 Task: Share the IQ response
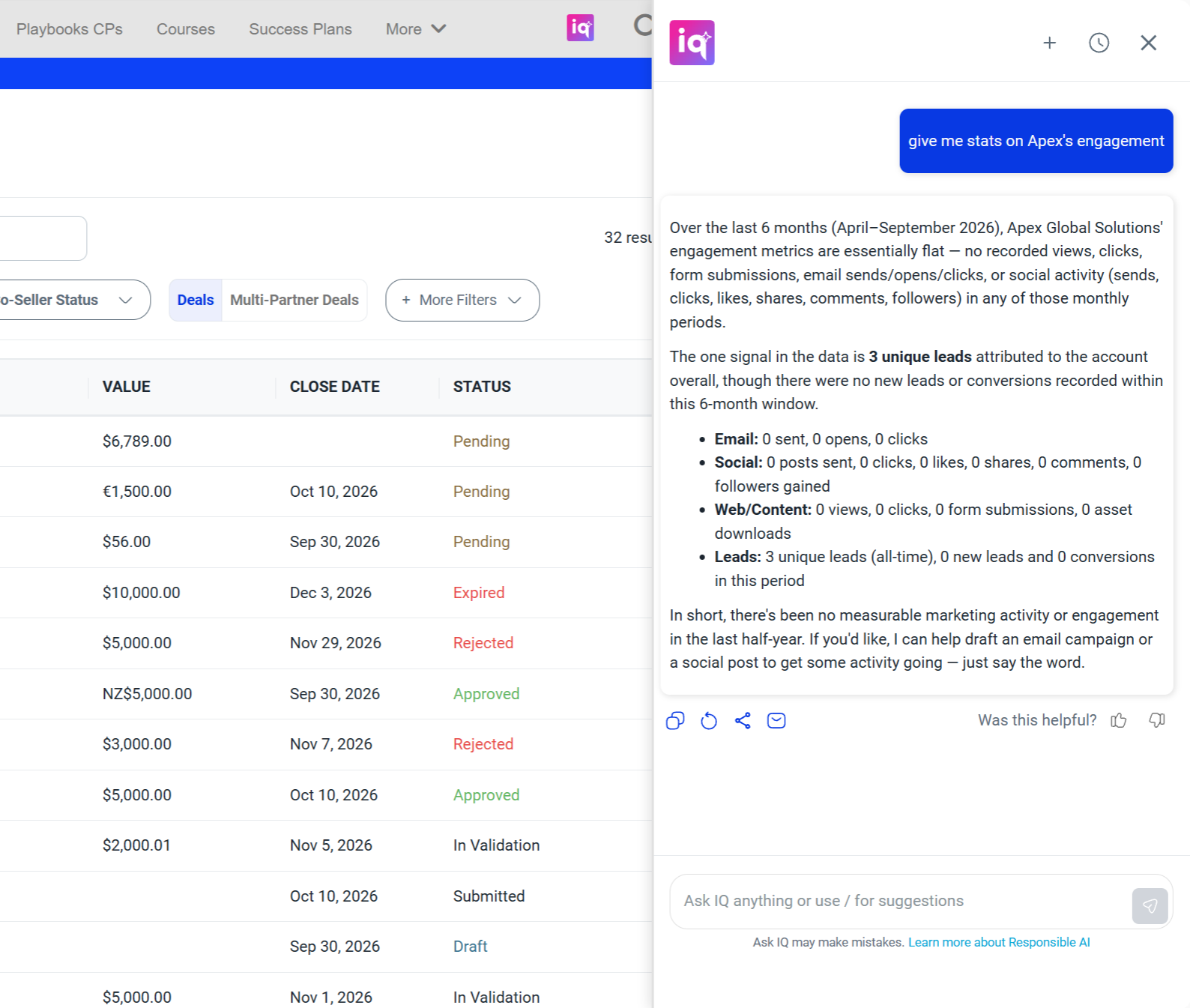743,721
